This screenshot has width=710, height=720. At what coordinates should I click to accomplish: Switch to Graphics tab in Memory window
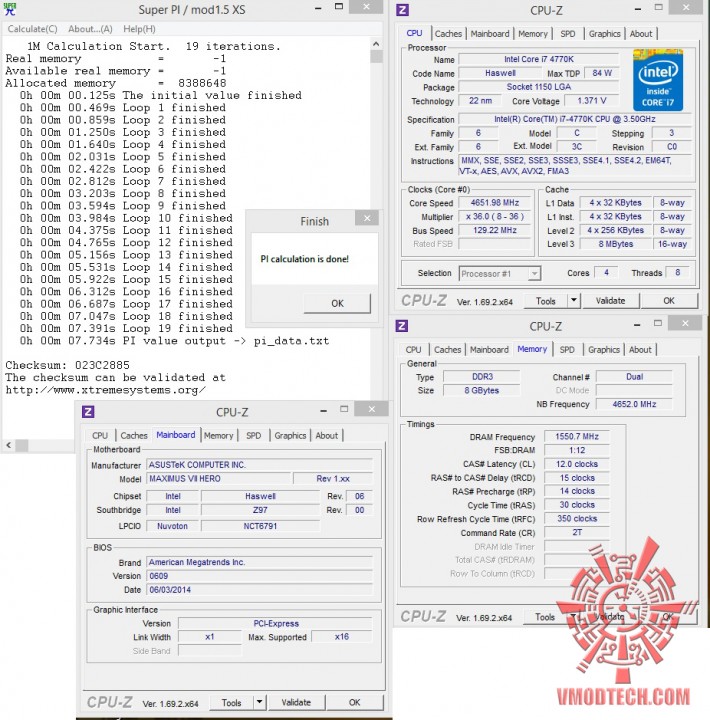click(604, 349)
